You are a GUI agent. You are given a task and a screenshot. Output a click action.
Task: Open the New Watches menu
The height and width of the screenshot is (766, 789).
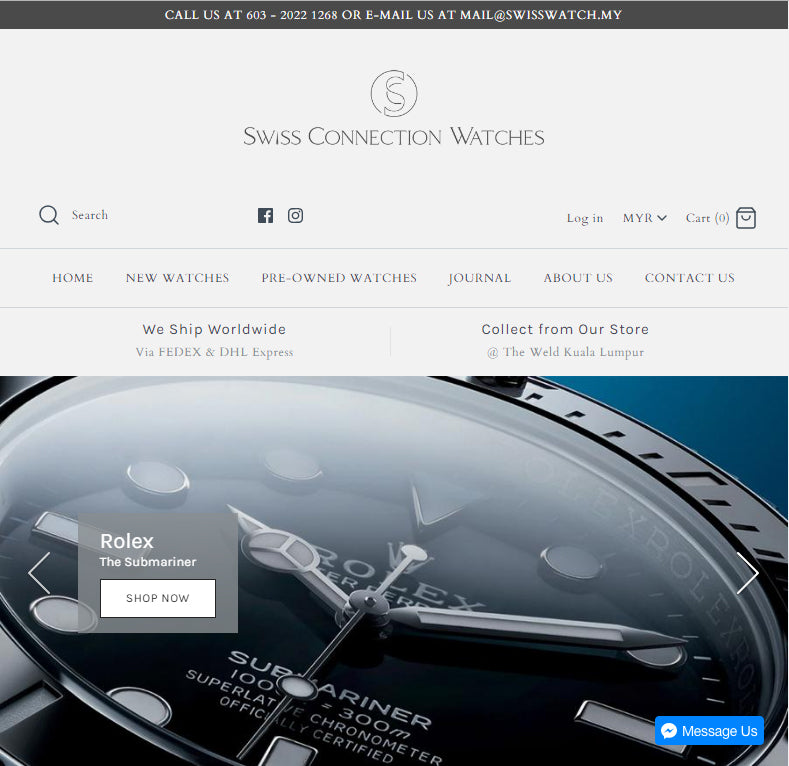coord(178,278)
